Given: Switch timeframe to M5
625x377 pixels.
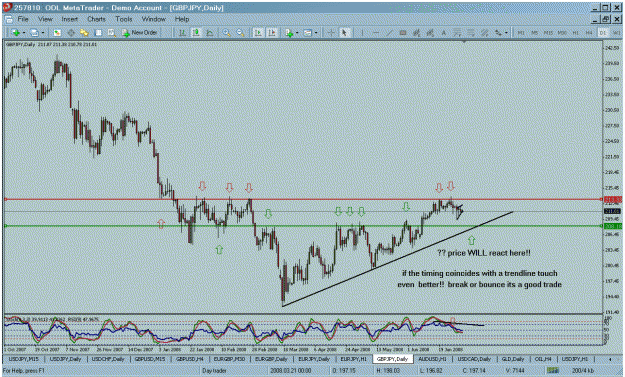Looking at the screenshot, I should (535, 33).
